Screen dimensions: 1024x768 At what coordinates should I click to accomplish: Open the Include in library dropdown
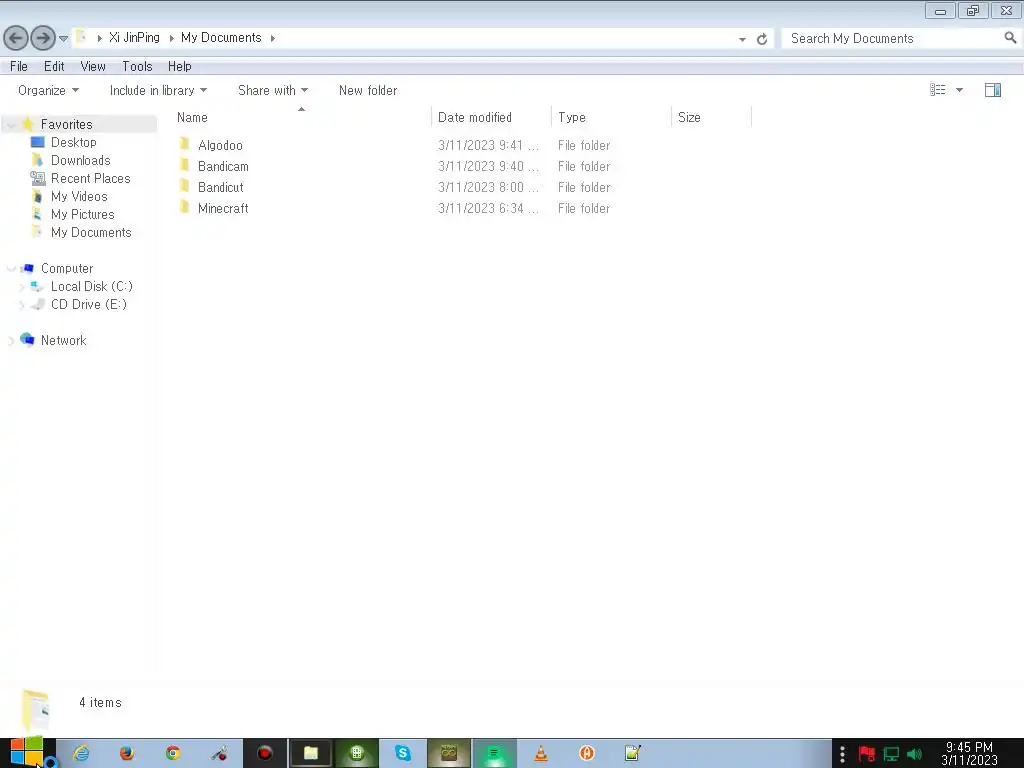click(x=158, y=90)
